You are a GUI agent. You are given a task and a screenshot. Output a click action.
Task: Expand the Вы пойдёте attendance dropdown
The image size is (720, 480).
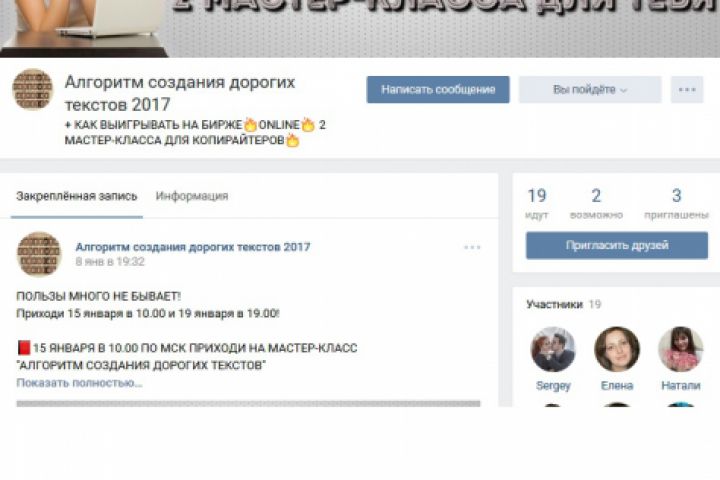point(590,90)
